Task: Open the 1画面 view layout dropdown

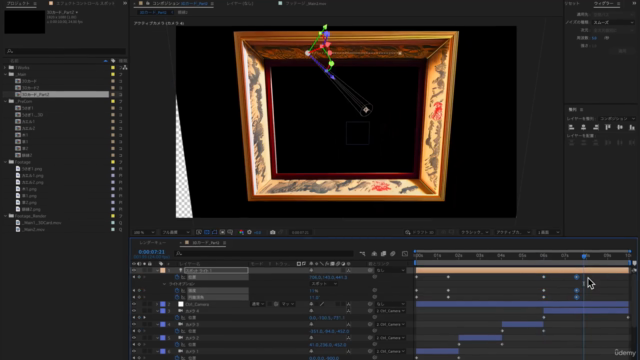Action: coord(548,232)
